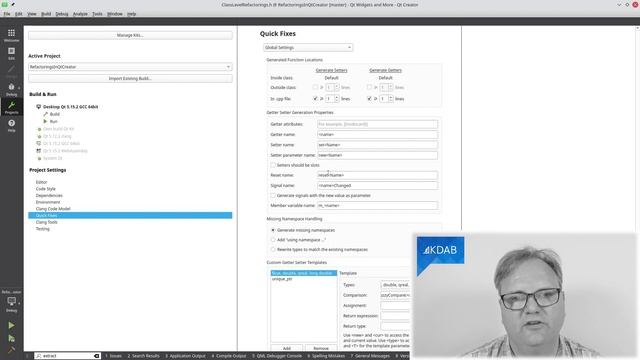Open Environment project settings
The height and width of the screenshot is (360, 640).
[48, 202]
